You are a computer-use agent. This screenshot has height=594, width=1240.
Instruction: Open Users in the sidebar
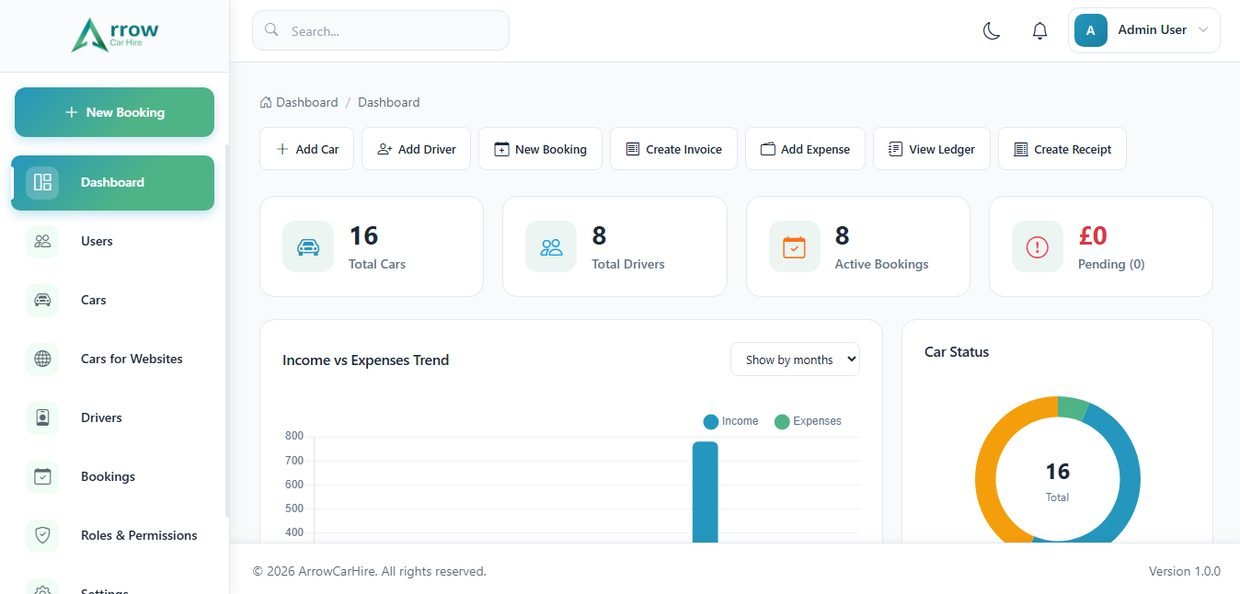pos(112,241)
